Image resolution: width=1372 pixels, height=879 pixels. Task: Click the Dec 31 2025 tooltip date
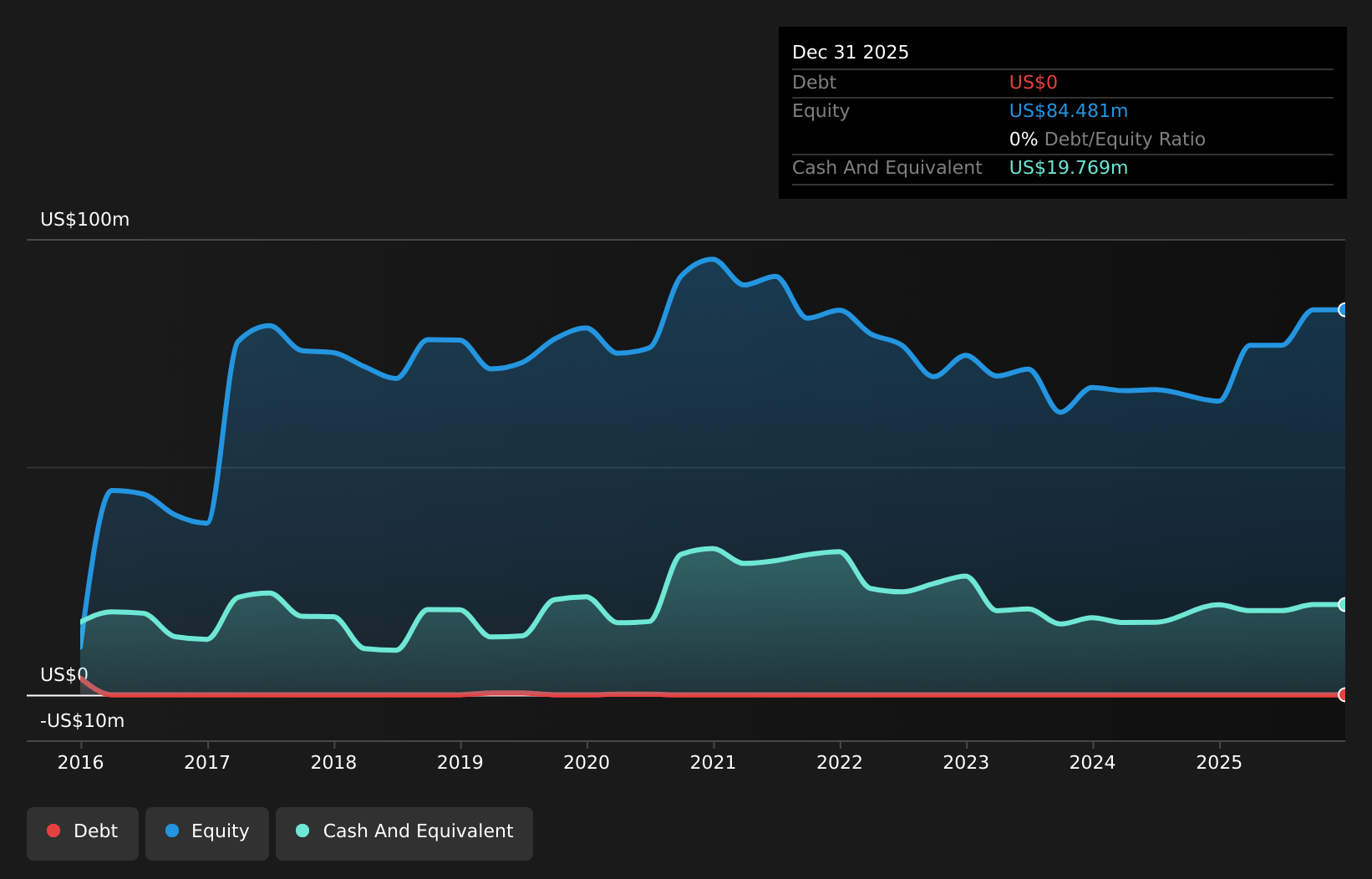(x=851, y=53)
